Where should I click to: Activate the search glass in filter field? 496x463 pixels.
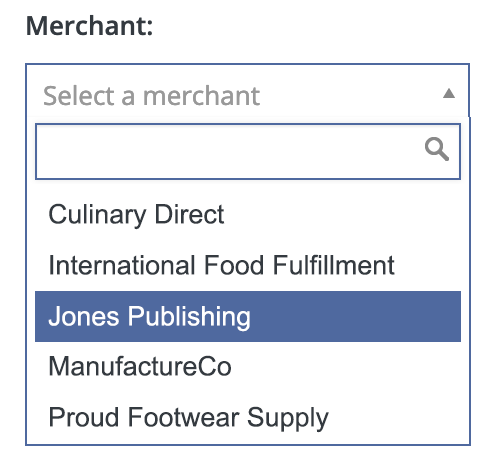(437, 149)
